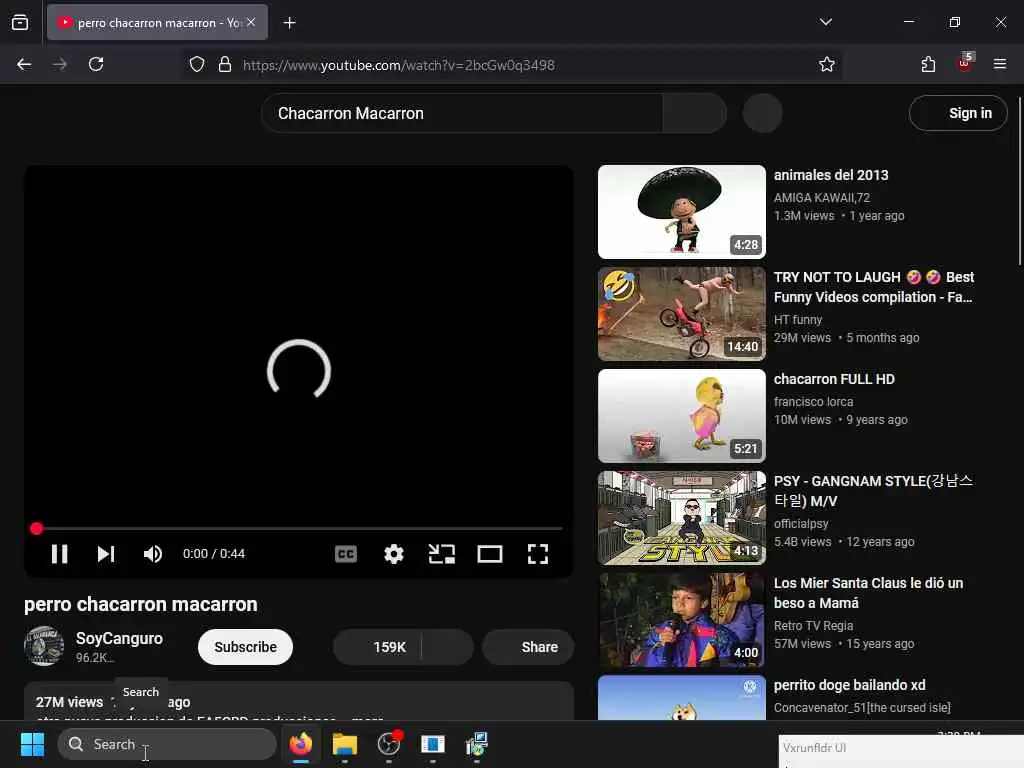Enter fullscreen mode
This screenshot has height=768, width=1024.
coord(537,554)
